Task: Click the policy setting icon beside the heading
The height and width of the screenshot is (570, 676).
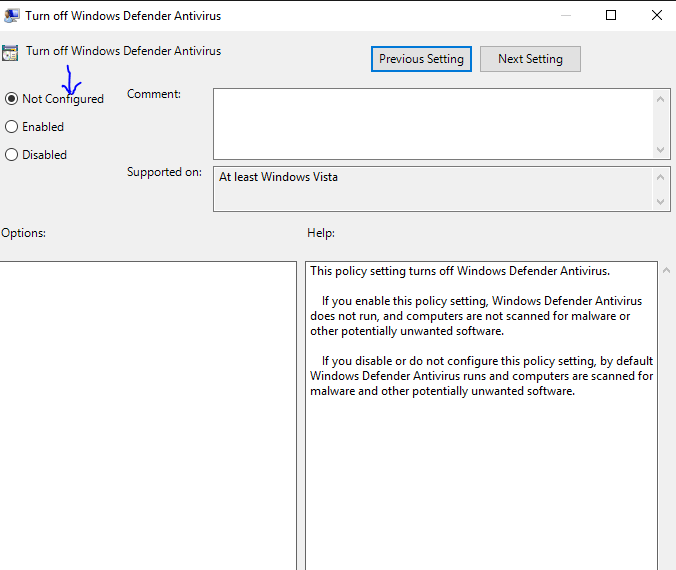Action: [10, 53]
